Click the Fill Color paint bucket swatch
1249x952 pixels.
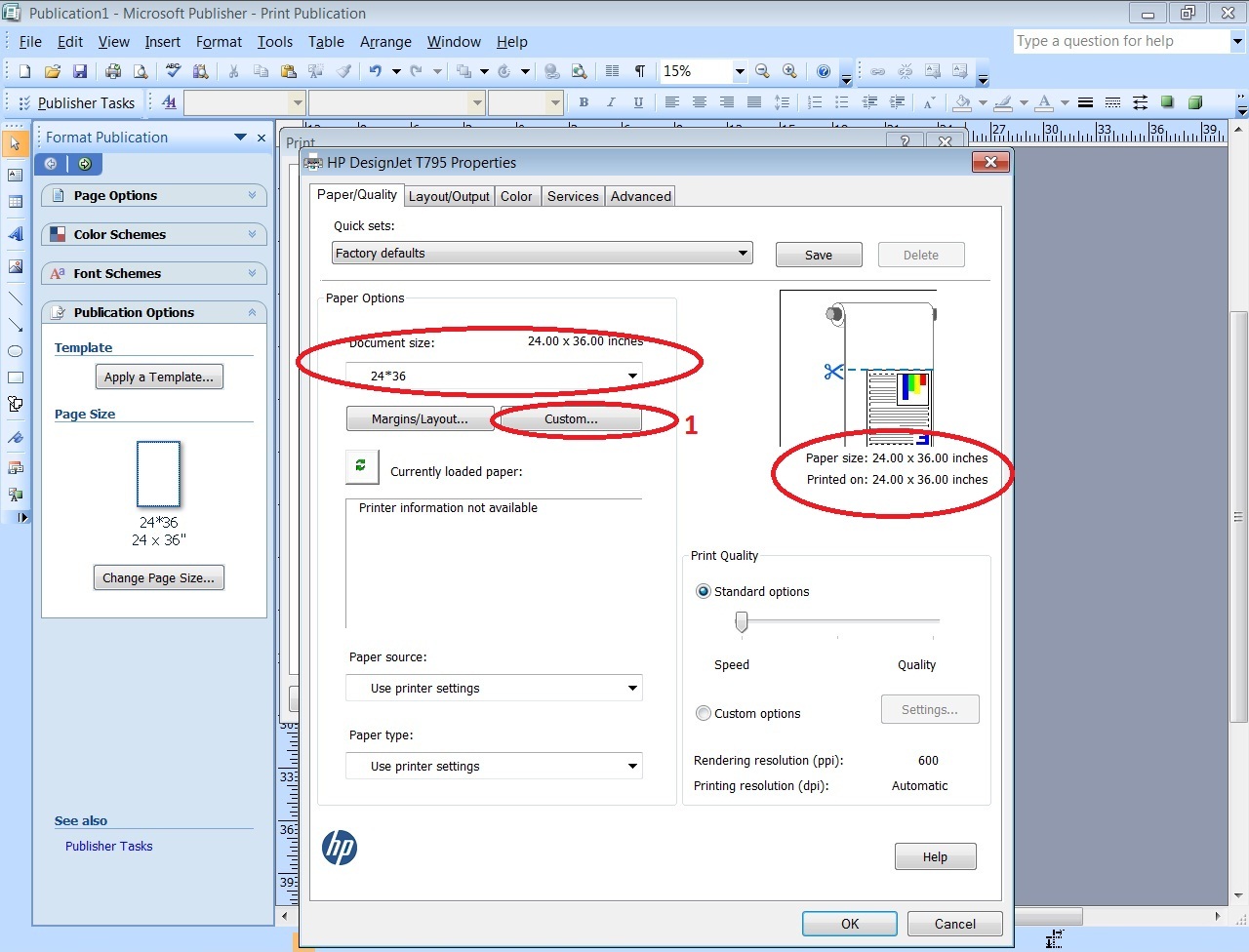click(963, 102)
